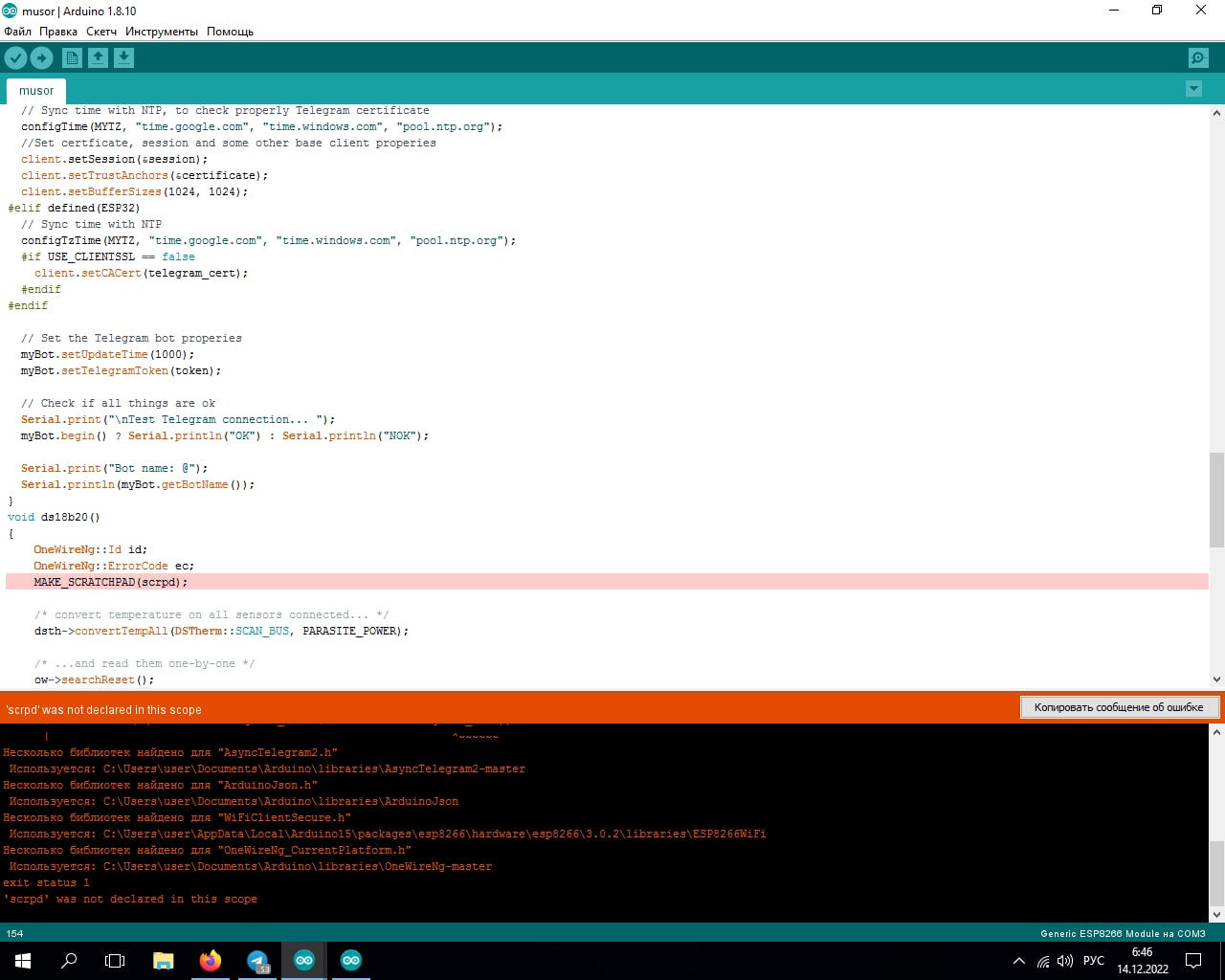The height and width of the screenshot is (980, 1225).
Task: Click the myBot.setUpdateTime(1000); line
Action: (107, 354)
